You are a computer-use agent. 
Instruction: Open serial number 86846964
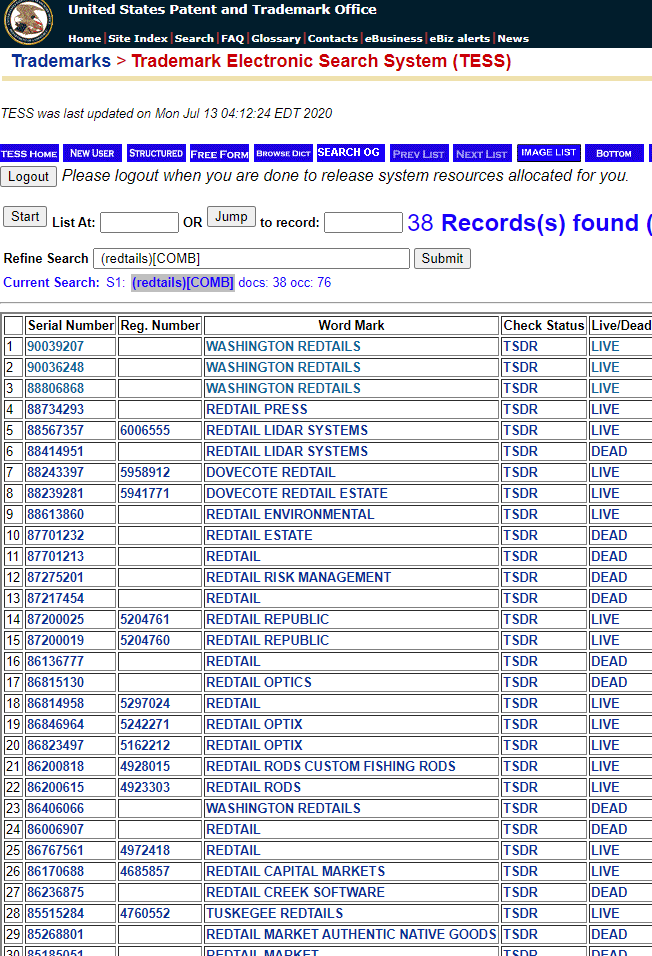tap(56, 724)
